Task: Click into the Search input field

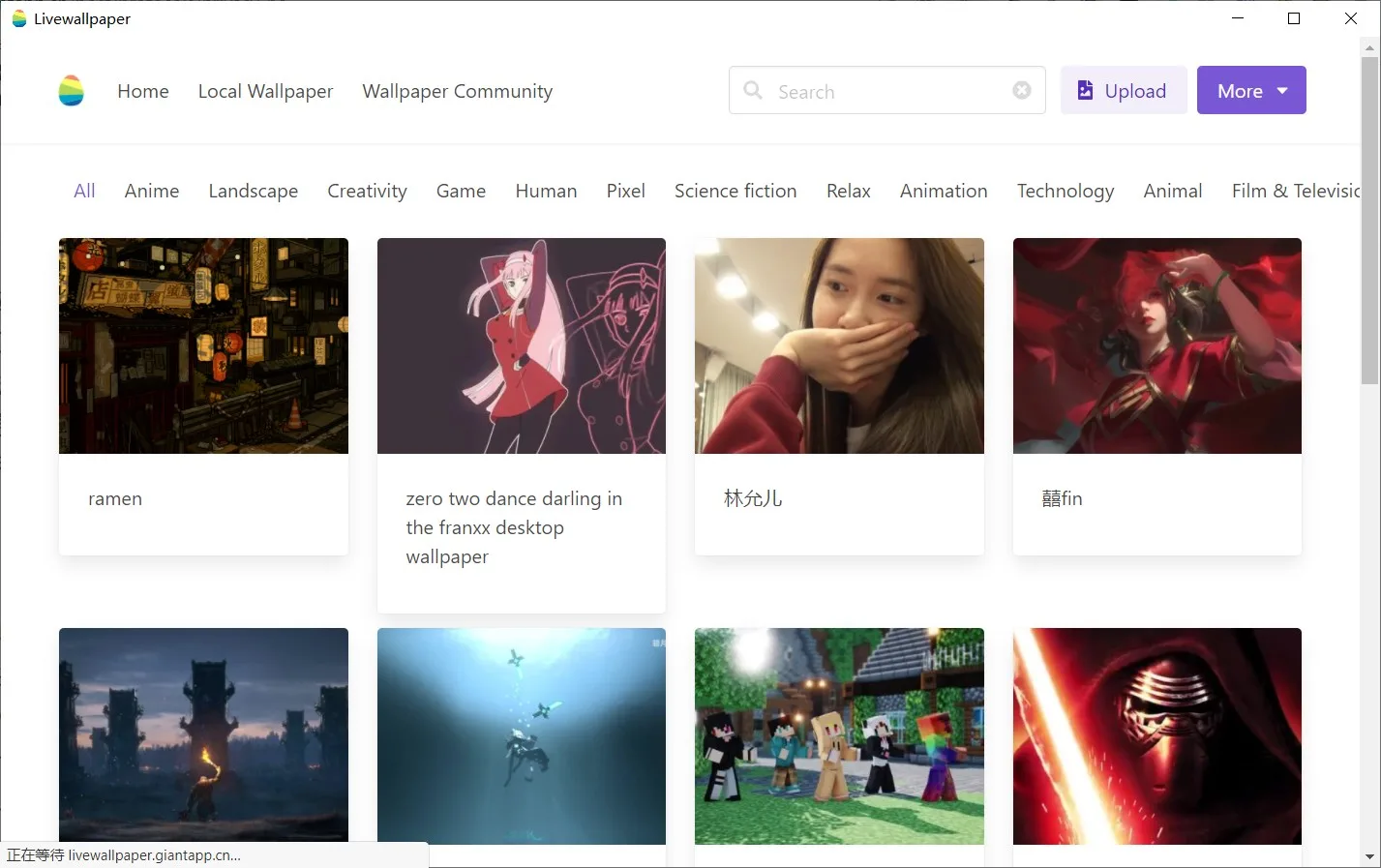Action: click(887, 90)
